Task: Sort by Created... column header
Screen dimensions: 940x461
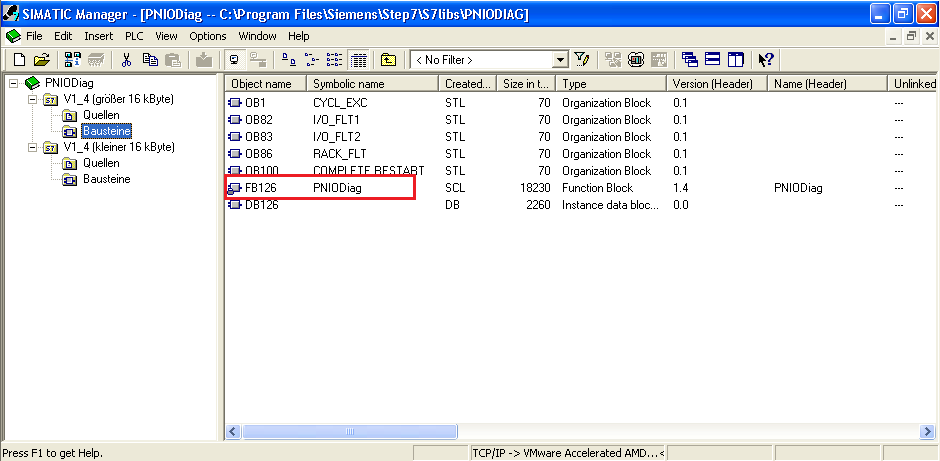Action: [x=468, y=84]
